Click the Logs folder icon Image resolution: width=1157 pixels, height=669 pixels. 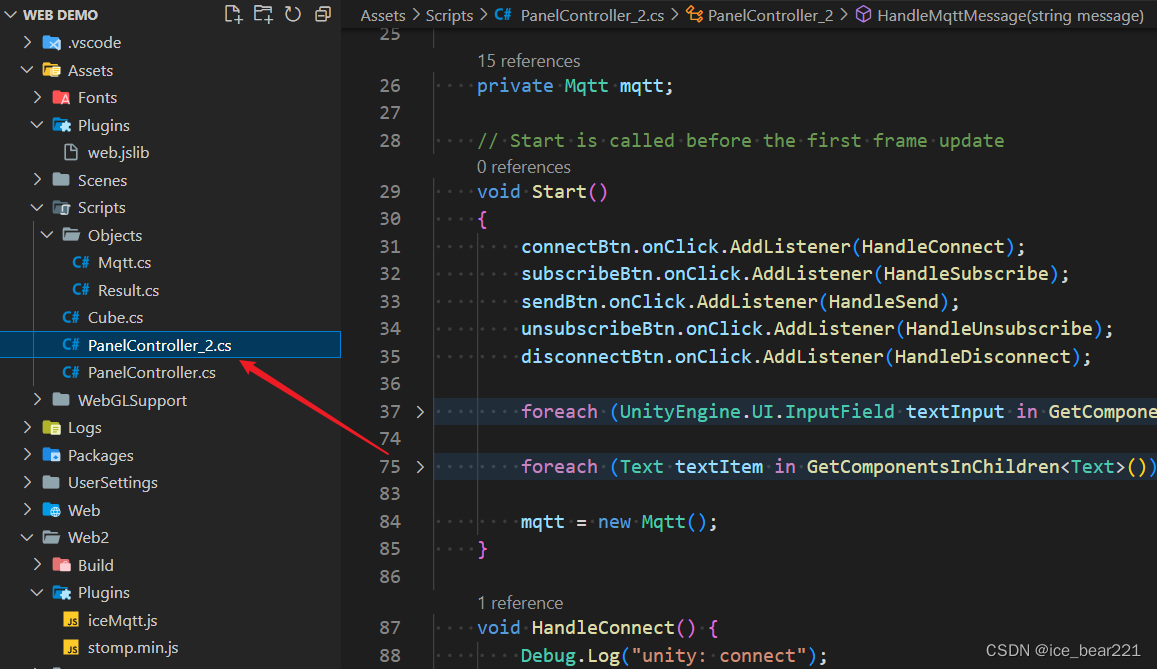tap(52, 428)
